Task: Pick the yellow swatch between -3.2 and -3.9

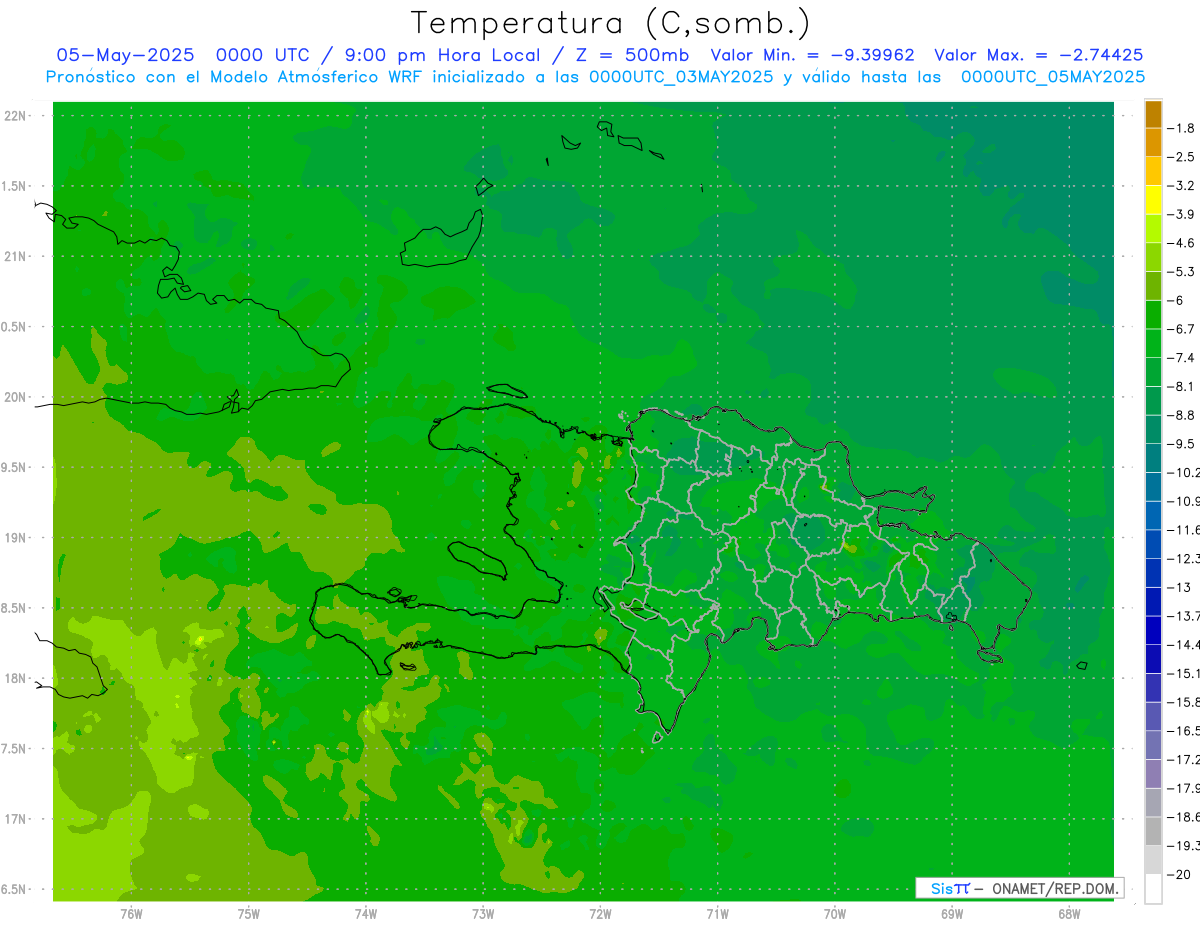Action: (x=1153, y=200)
